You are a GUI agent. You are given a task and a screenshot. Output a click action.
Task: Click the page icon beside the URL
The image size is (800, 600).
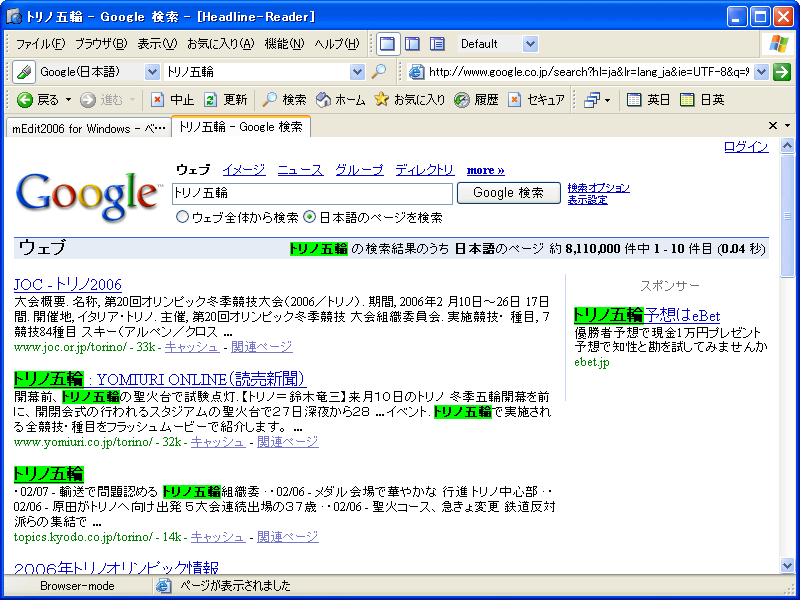[416, 72]
